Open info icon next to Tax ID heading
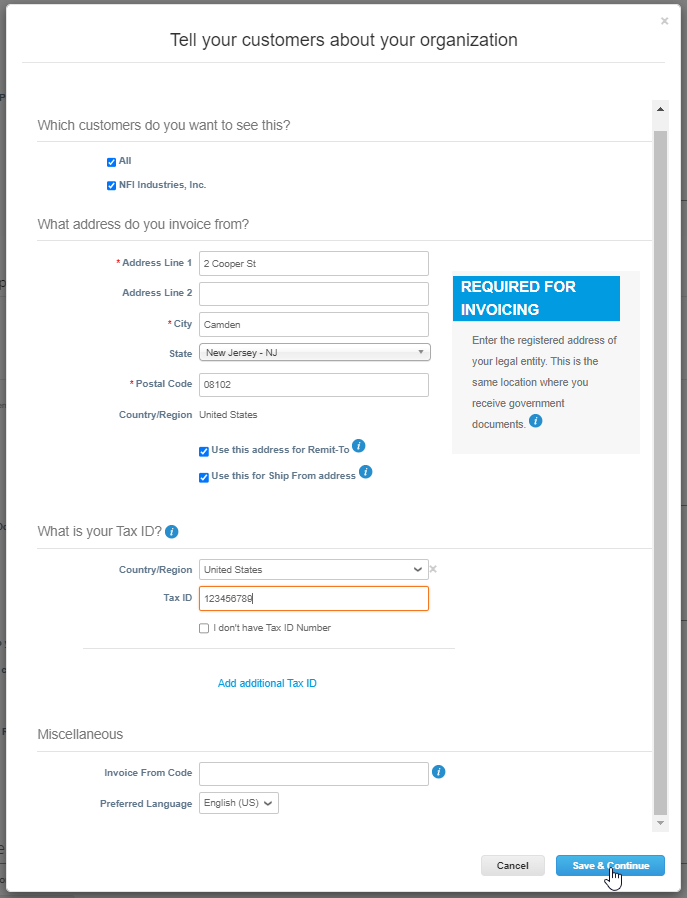687x898 pixels. (x=172, y=532)
